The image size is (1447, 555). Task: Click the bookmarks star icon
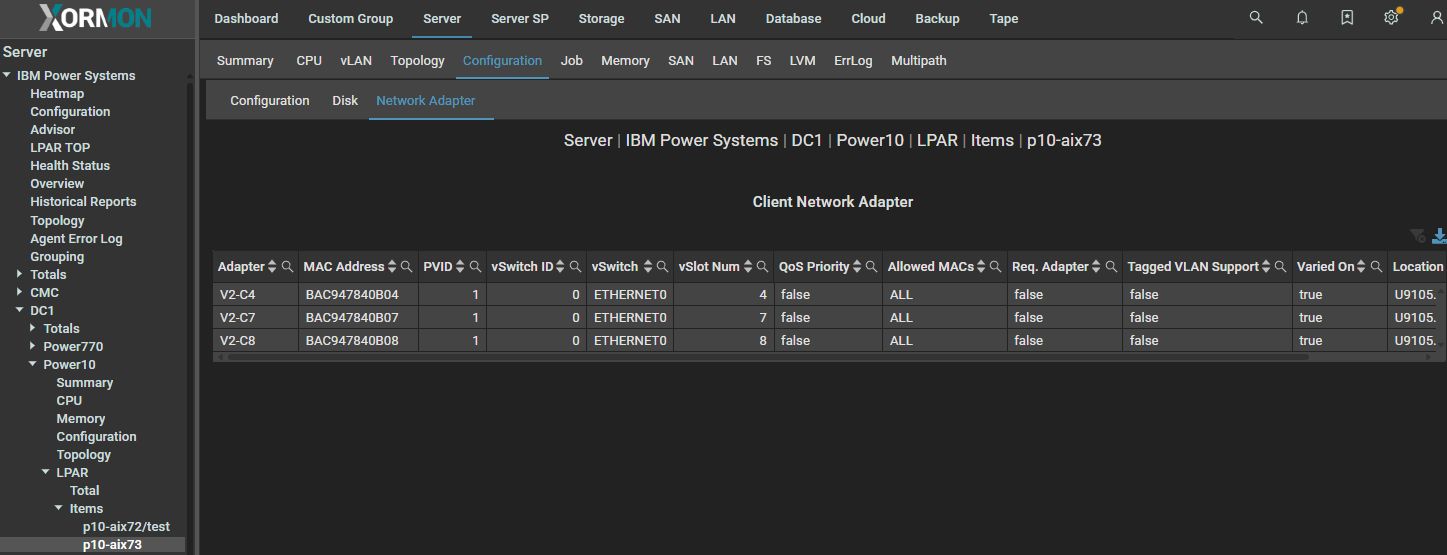coord(1347,18)
